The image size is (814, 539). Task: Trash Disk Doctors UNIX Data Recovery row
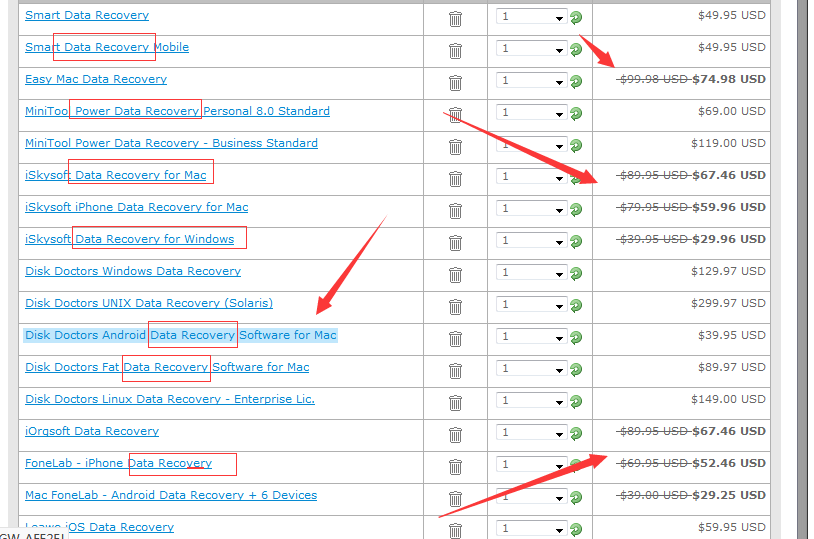pos(455,307)
